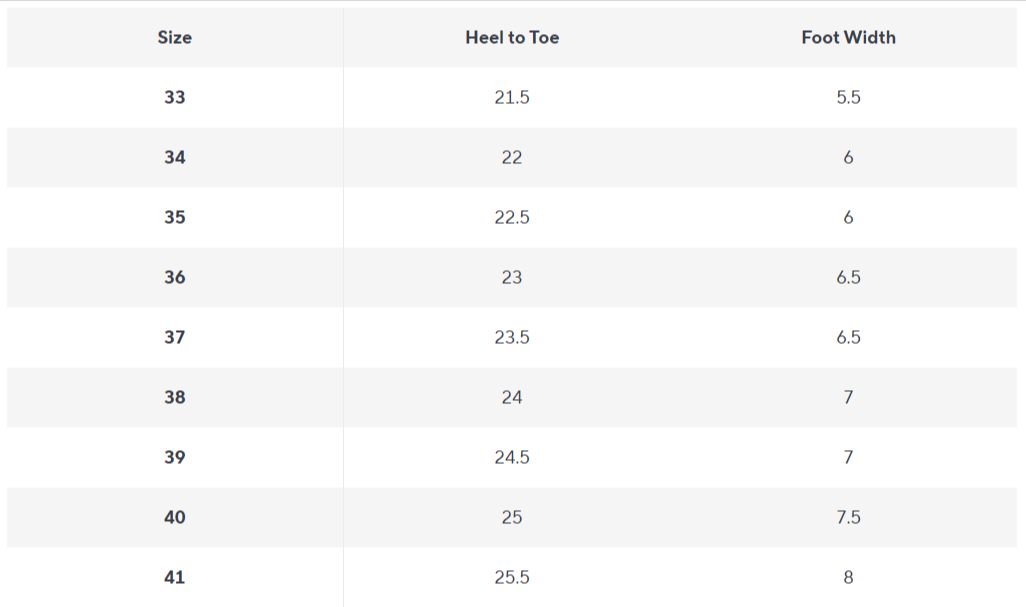Select size 38 in the Size column

[175, 398]
